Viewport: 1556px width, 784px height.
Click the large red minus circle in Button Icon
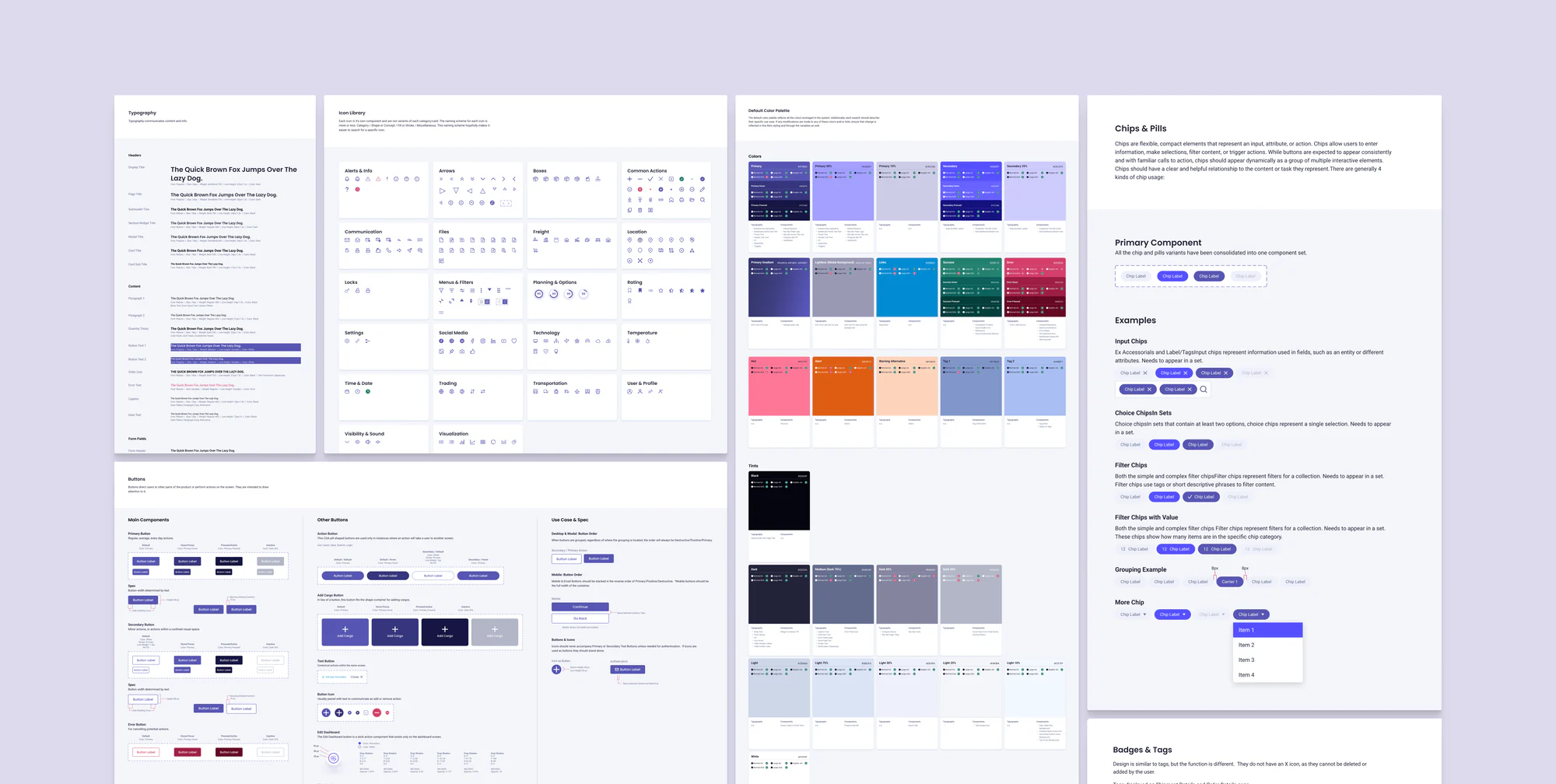pos(377,712)
